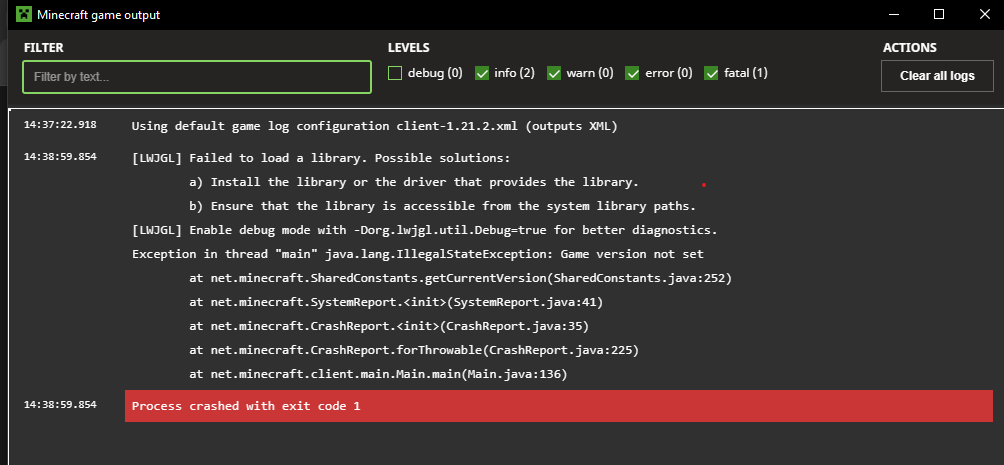The width and height of the screenshot is (1004, 465).
Task: Click the ACTIONS section heading
Action: coord(909,48)
